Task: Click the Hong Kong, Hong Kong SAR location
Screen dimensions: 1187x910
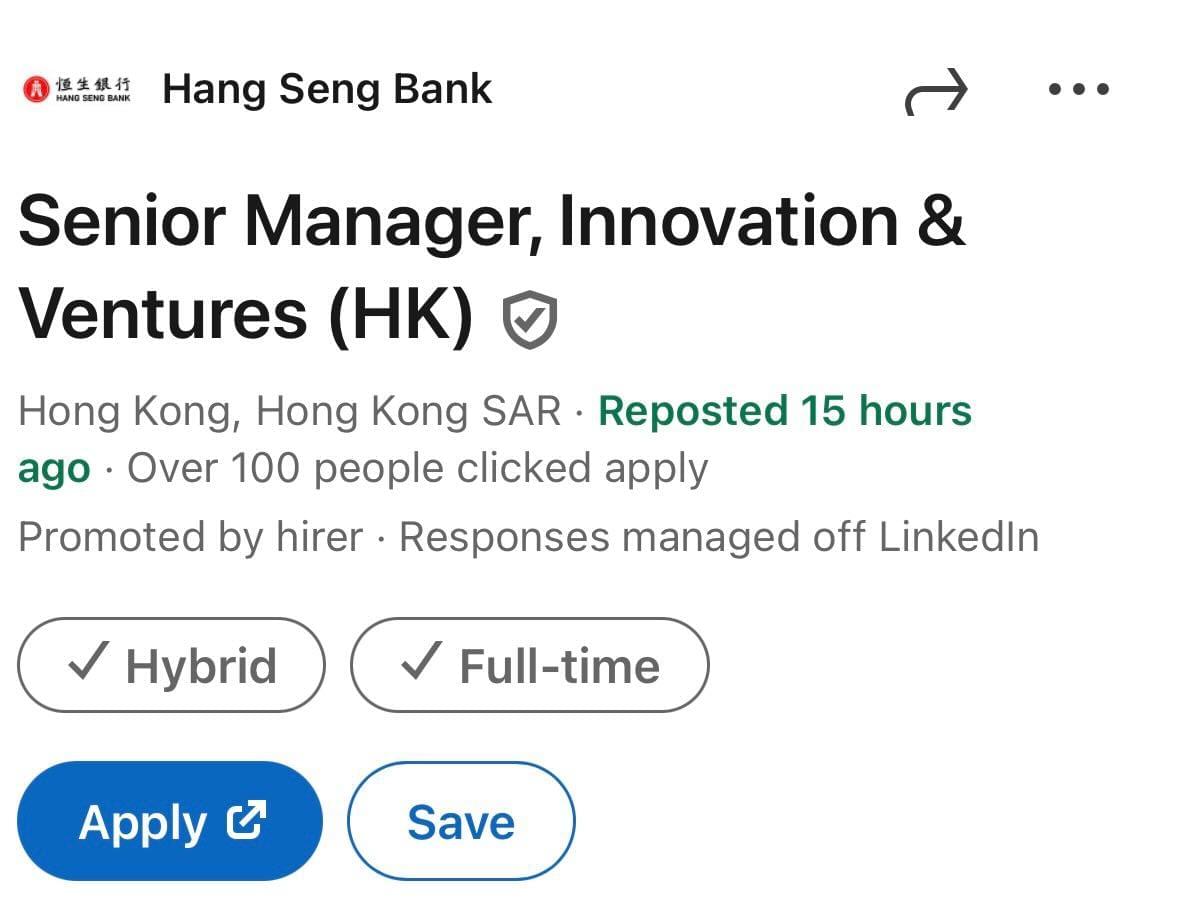Action: [289, 413]
